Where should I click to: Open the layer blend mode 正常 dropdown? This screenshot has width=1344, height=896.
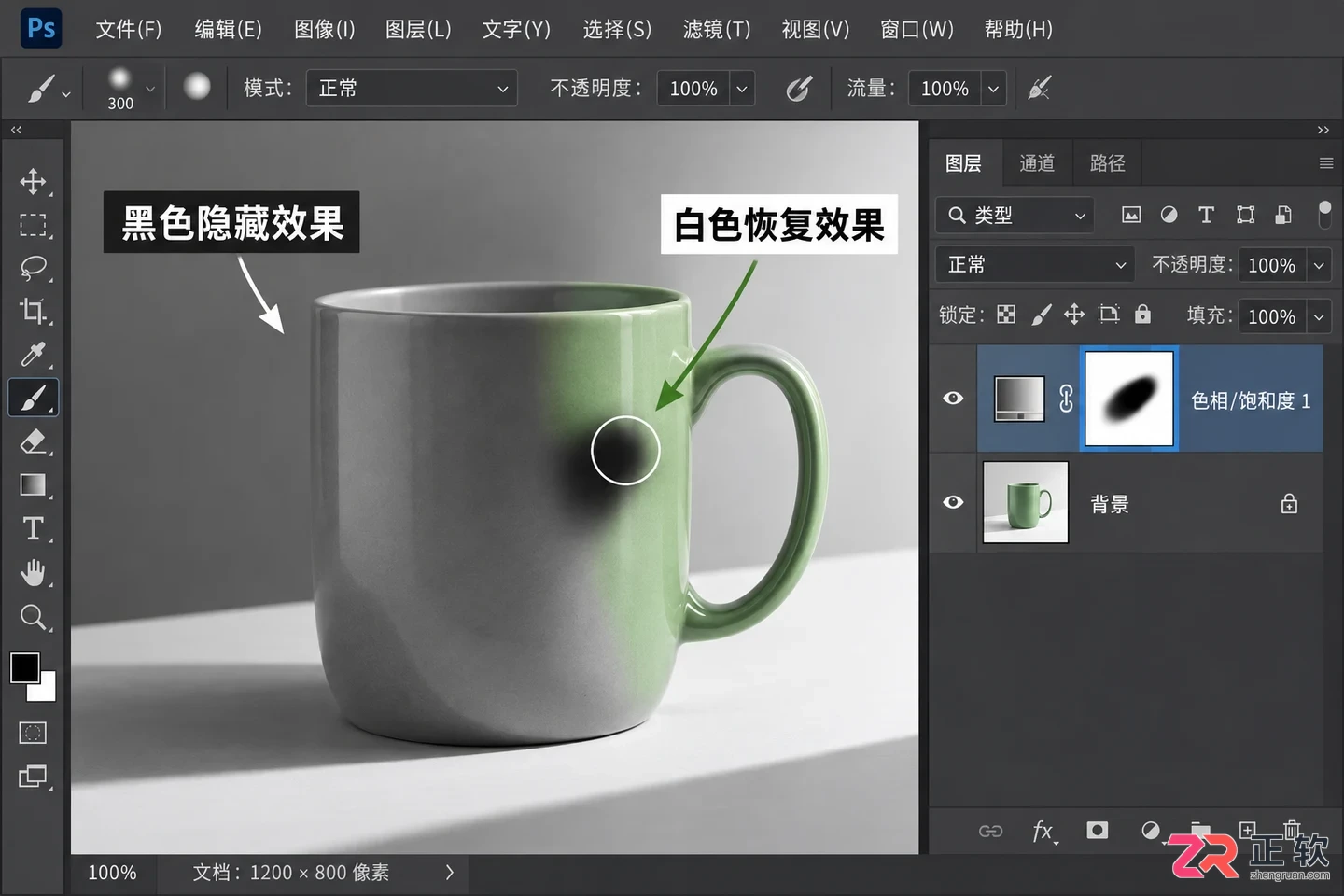click(1035, 265)
